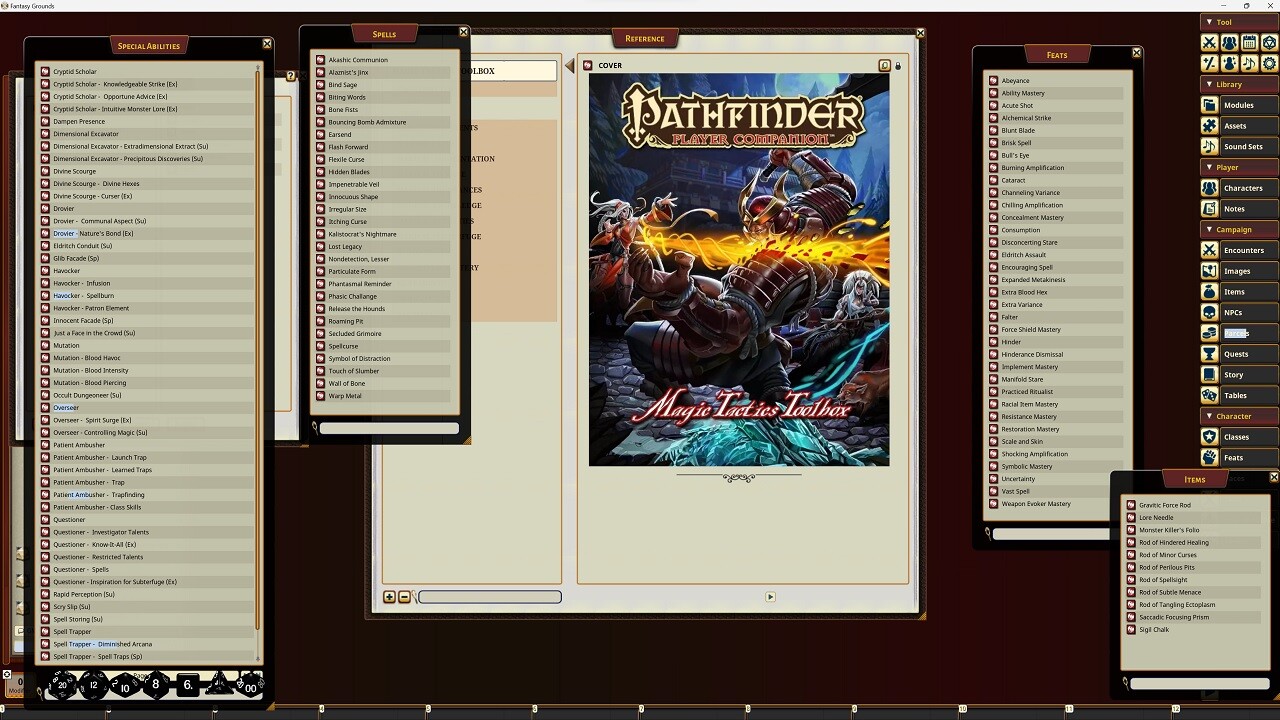Select Bind Sage in the Spells list
Viewport: 1280px width, 720px height.
pos(344,84)
